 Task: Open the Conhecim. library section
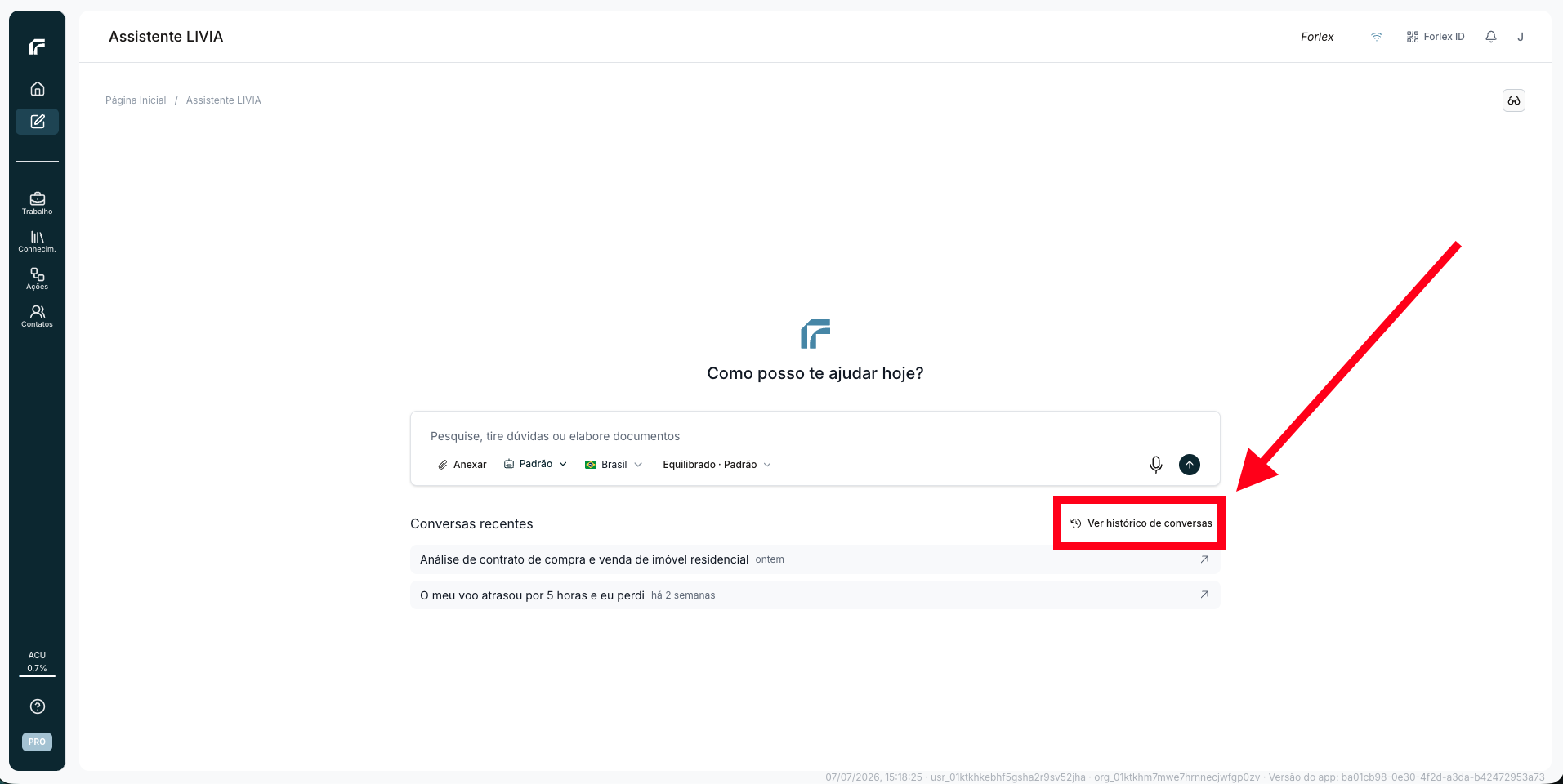[38, 241]
